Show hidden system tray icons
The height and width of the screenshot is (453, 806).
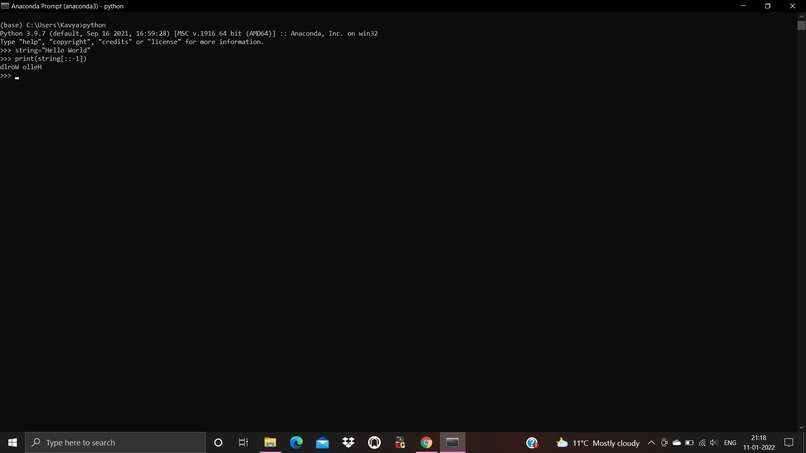pyautogui.click(x=651, y=443)
